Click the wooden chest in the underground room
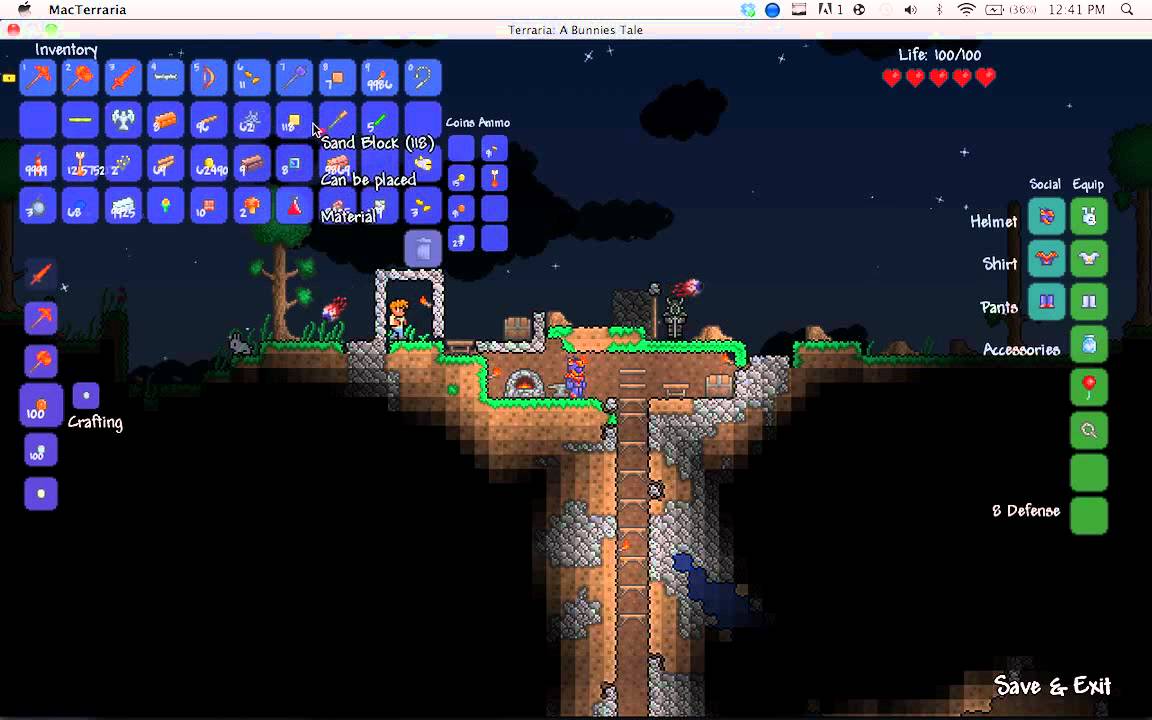Viewport: 1152px width, 720px height. tap(719, 386)
